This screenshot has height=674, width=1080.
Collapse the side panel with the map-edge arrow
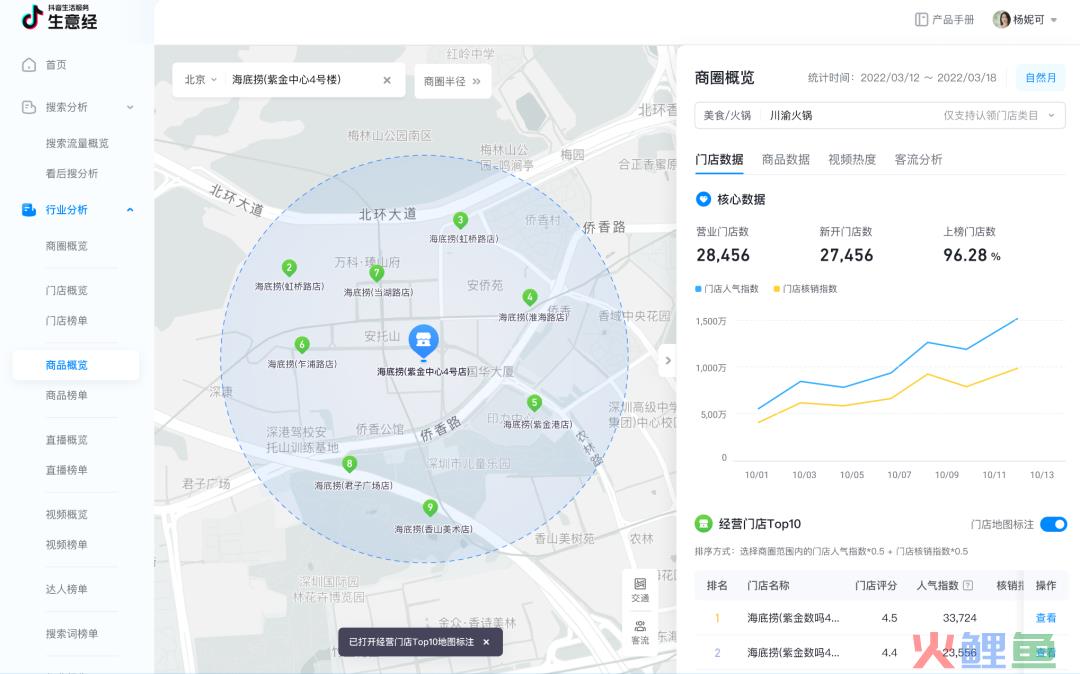[x=667, y=360]
